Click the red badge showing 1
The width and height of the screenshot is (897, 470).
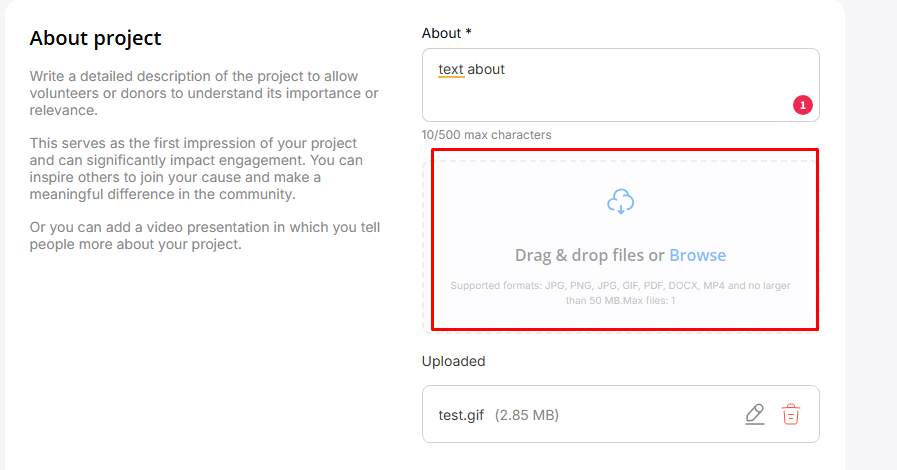point(802,104)
